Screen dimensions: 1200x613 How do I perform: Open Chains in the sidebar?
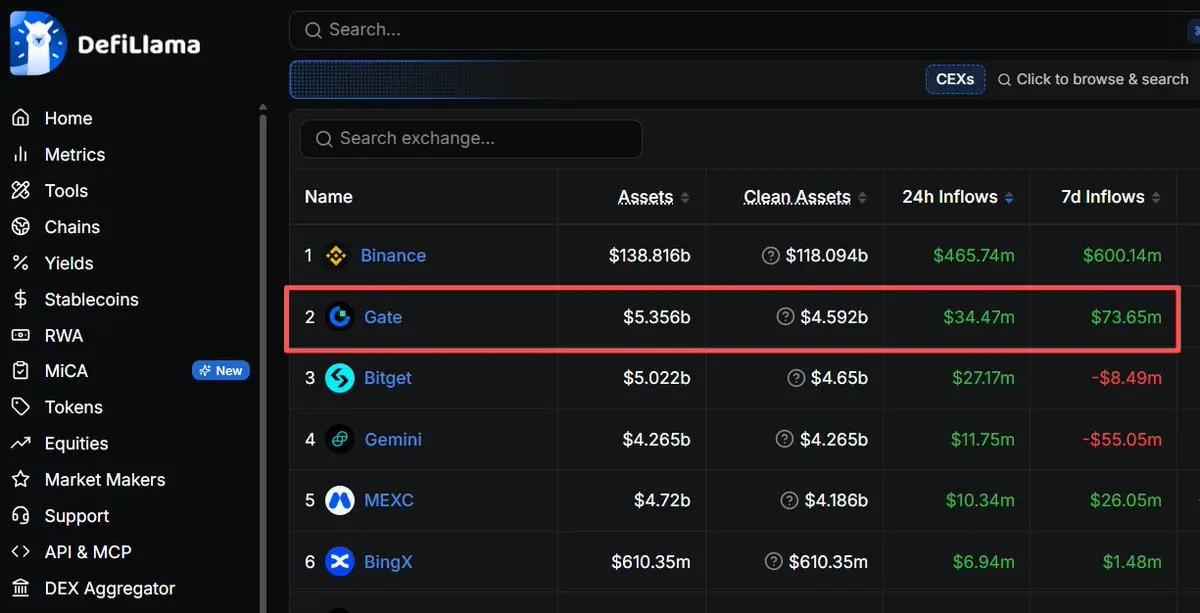[x=72, y=227]
